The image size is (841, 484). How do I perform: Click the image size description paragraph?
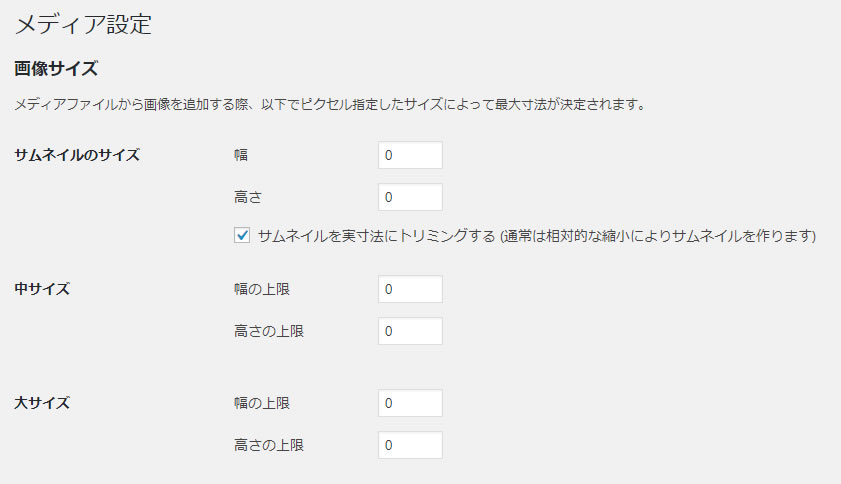(328, 104)
